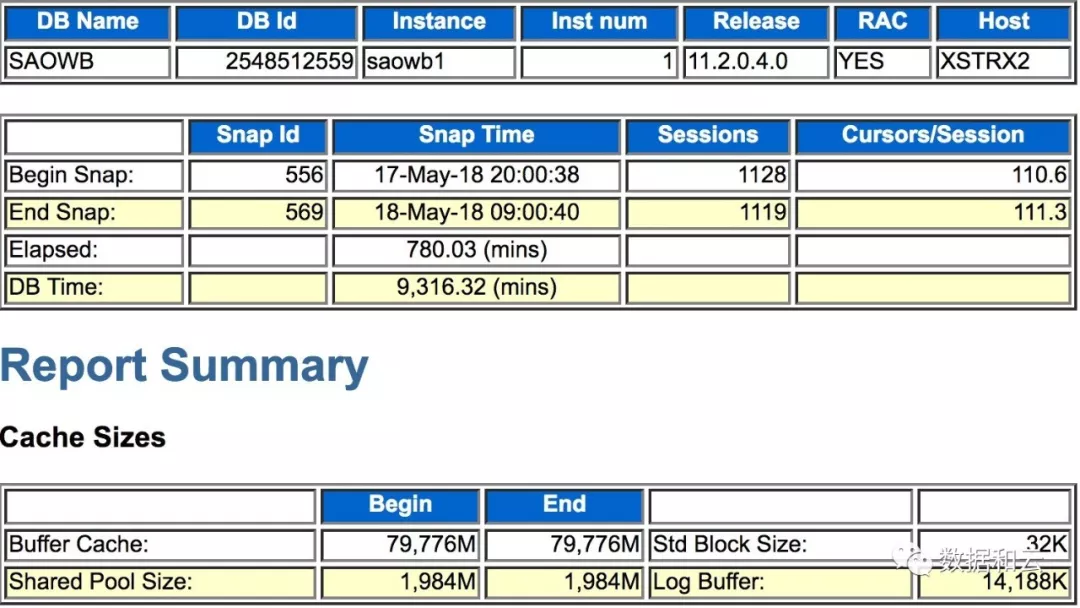Click the Elapsed value 780.03 (mins)

pos(477,250)
